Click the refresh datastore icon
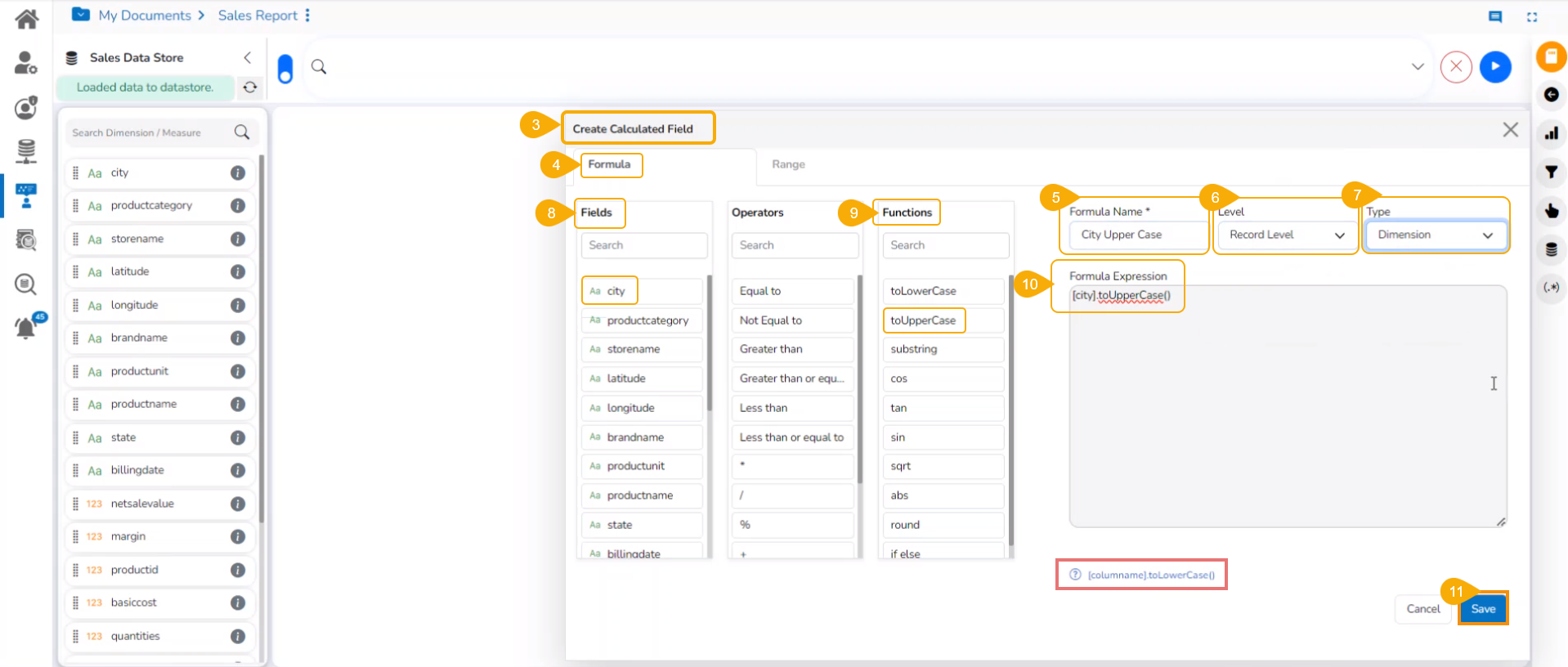Viewport: 1568px width, 667px height. click(x=250, y=87)
